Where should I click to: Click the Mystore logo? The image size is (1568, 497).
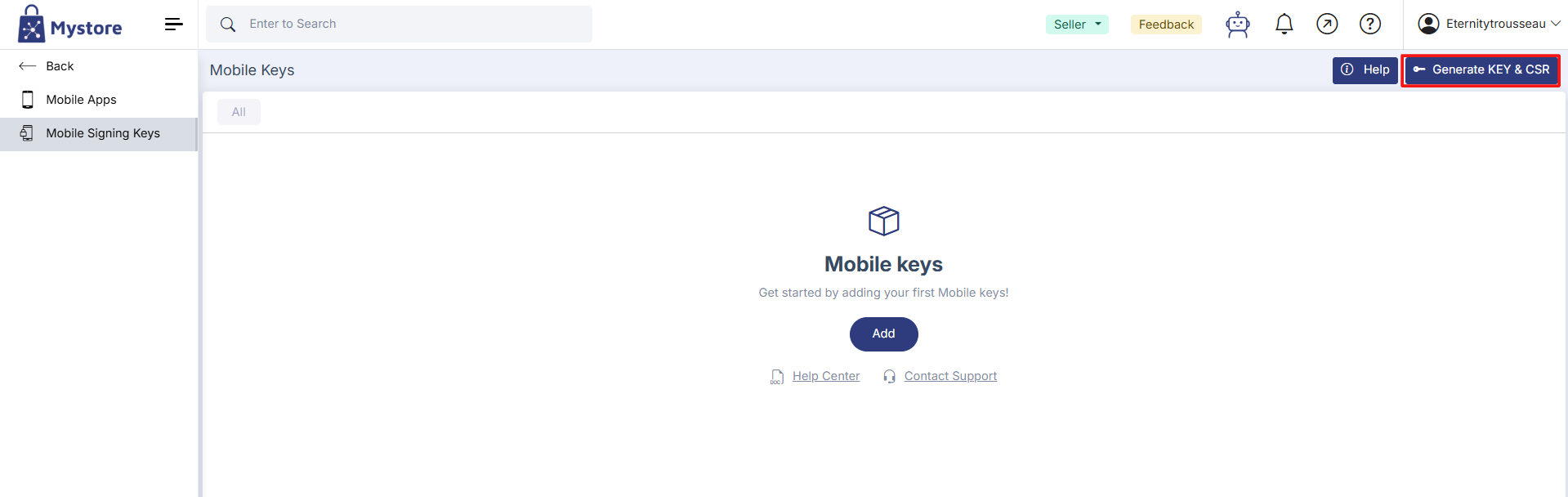tap(70, 25)
